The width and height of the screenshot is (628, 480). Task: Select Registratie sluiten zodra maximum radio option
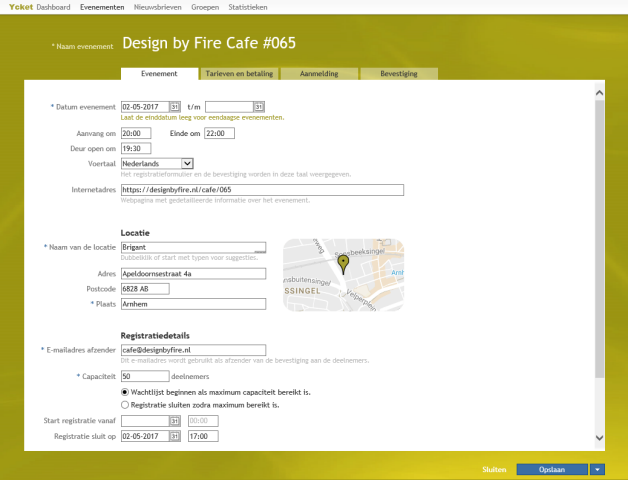125,405
